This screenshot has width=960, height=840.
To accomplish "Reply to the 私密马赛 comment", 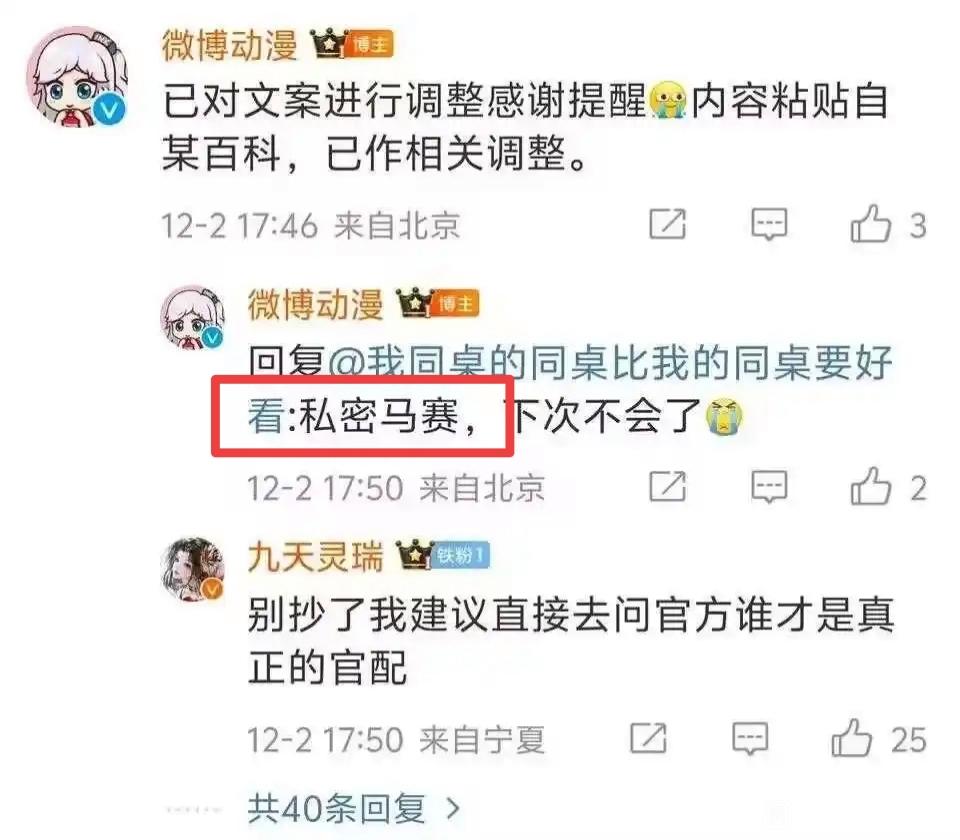I will pos(769,487).
